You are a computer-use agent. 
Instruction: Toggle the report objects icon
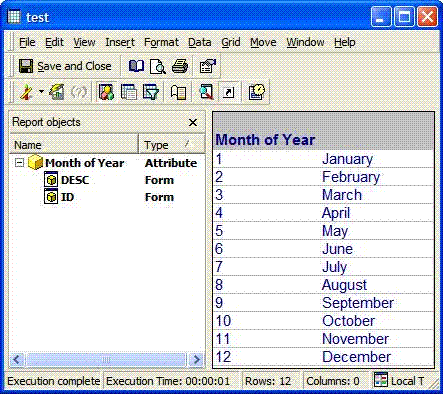(107, 92)
